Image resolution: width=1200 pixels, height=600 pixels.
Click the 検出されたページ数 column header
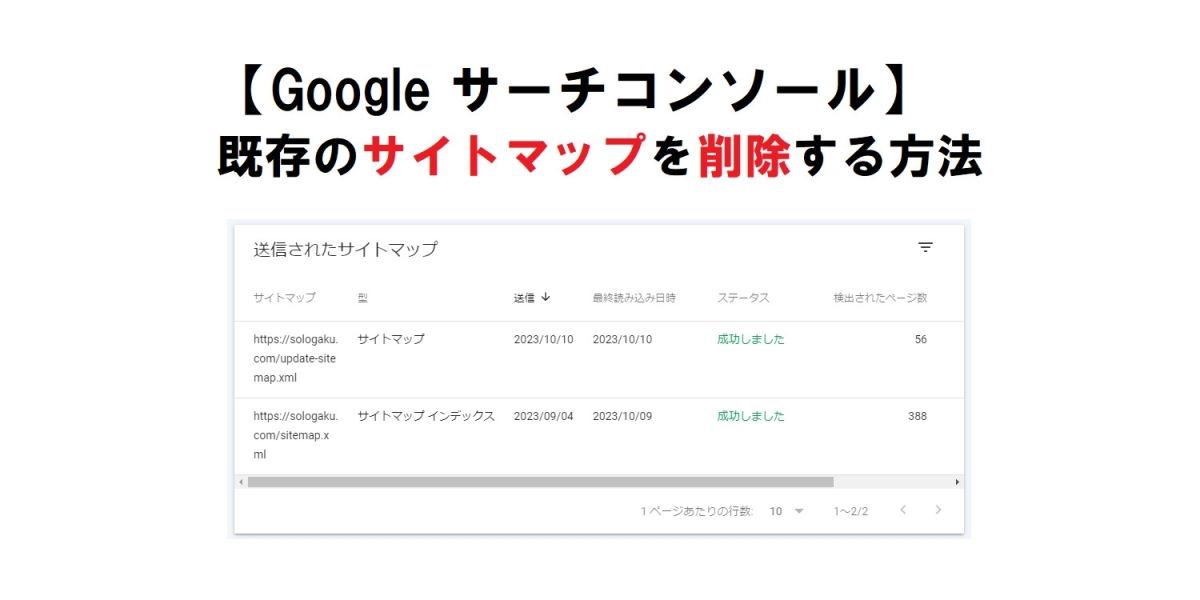coord(880,298)
